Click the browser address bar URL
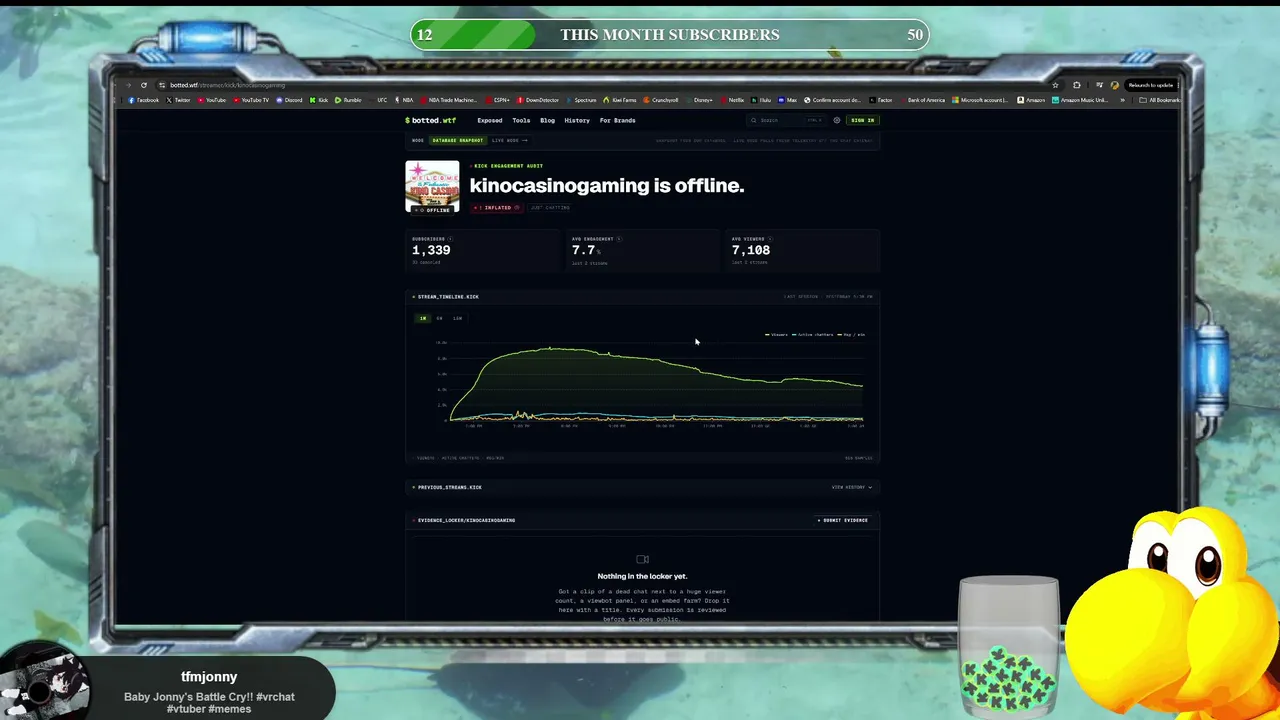The height and width of the screenshot is (720, 1280). pyautogui.click(x=227, y=85)
